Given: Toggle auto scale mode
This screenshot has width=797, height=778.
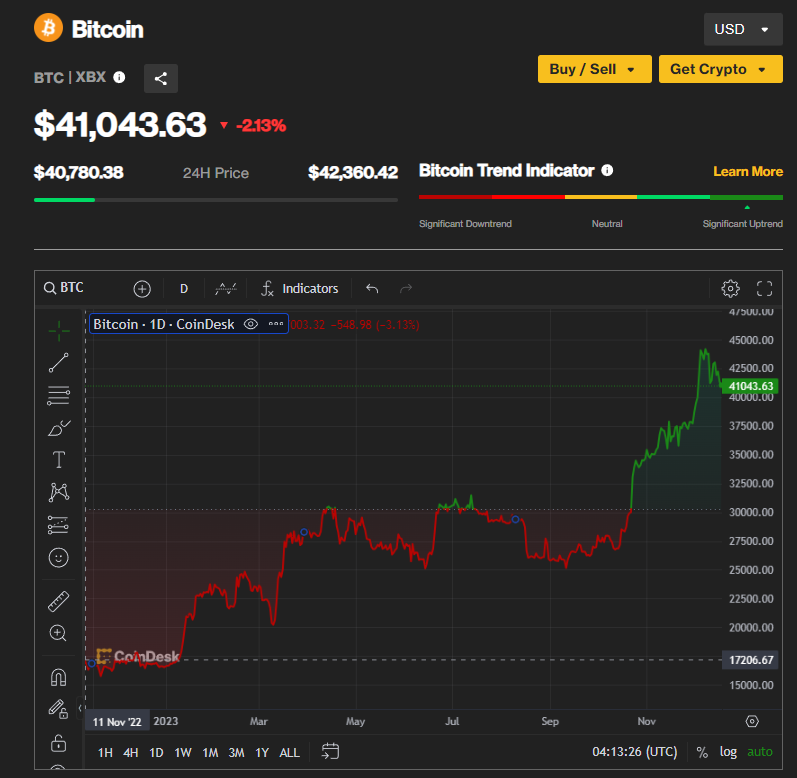Looking at the screenshot, I should click(x=759, y=752).
